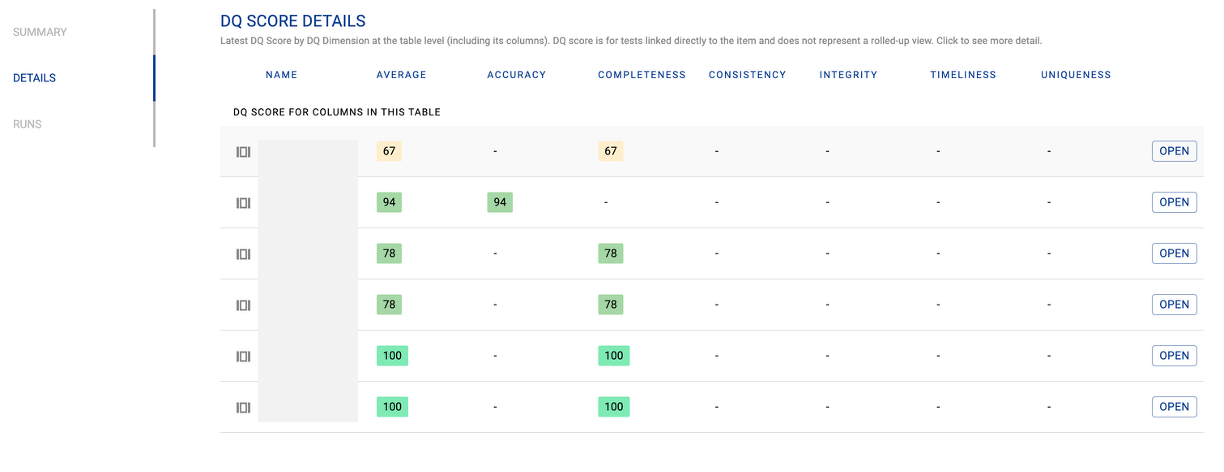Click the redacted name cell in the 67 row
1224x472 pixels.
(308, 152)
